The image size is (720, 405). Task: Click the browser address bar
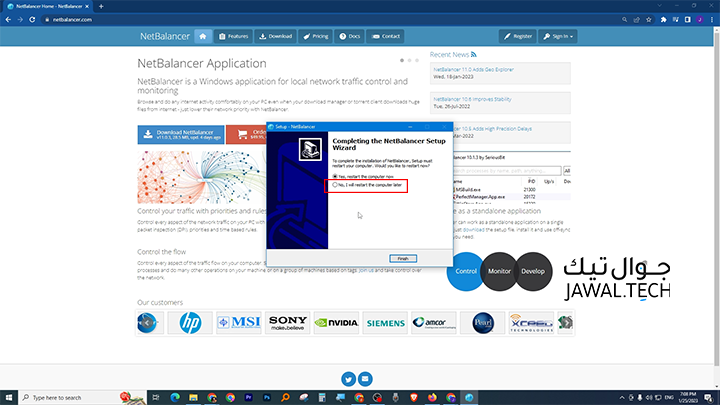(x=331, y=20)
